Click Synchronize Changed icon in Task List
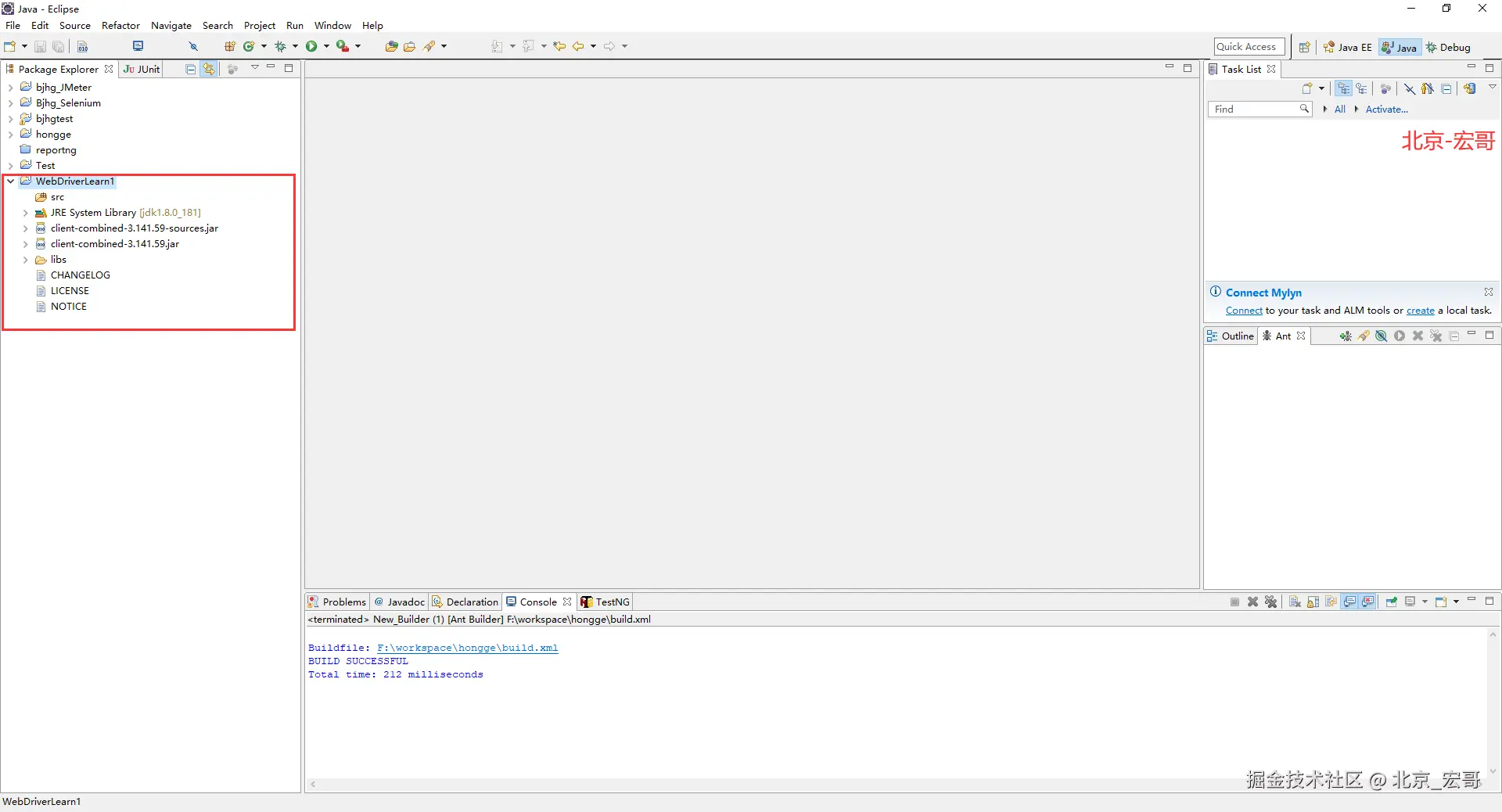Viewport: 1502px width, 812px height. (x=1470, y=88)
